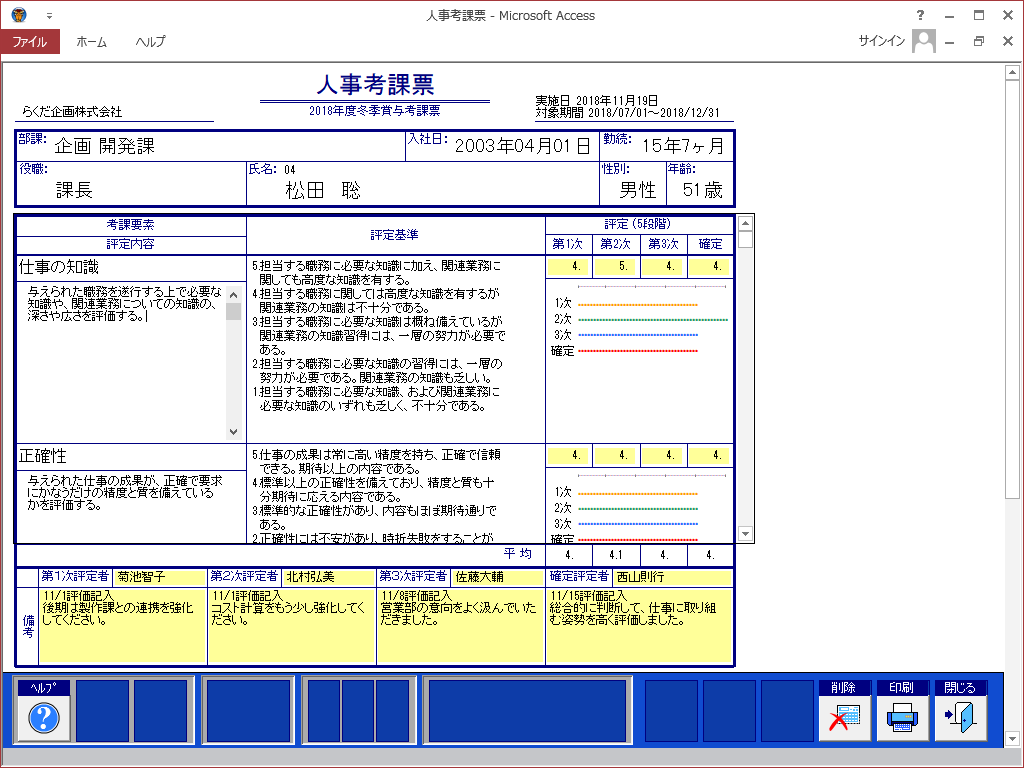Open the Quick Access Toolbar customize arrow

49,16
